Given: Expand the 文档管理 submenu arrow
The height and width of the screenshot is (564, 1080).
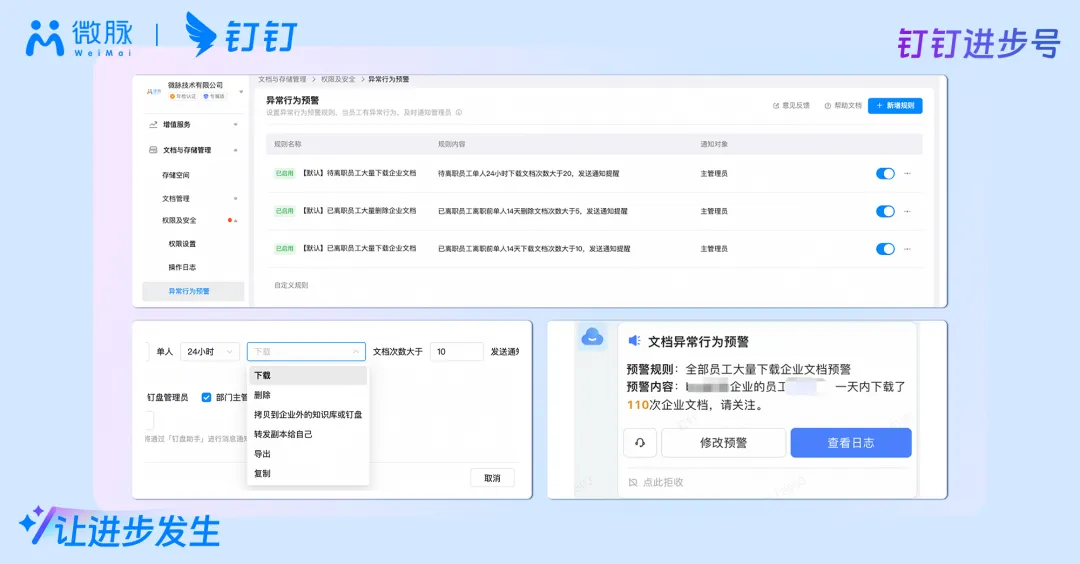Looking at the screenshot, I should coord(236,198).
